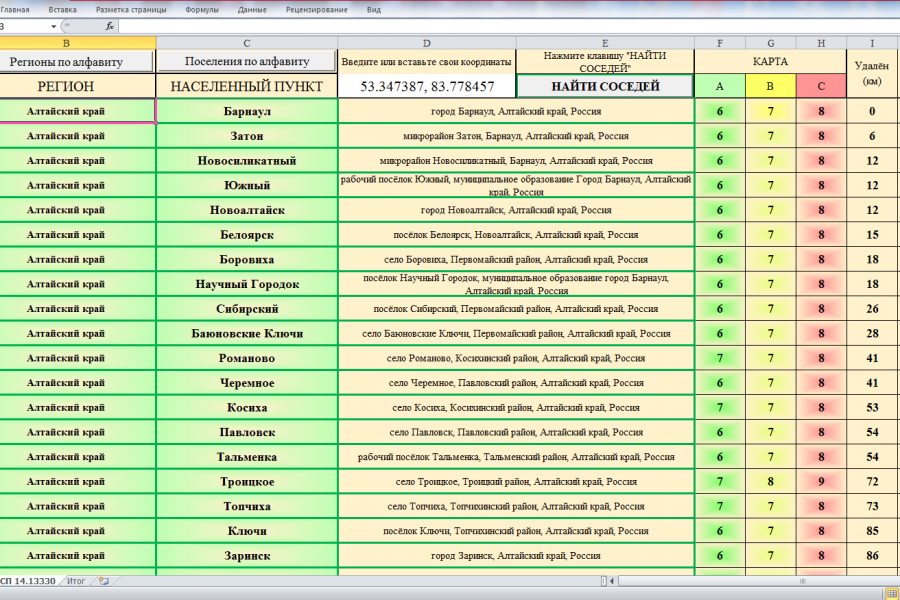Screen dimensions: 900x600
Task: Click the КАРТА header cell
Action: 770,61
